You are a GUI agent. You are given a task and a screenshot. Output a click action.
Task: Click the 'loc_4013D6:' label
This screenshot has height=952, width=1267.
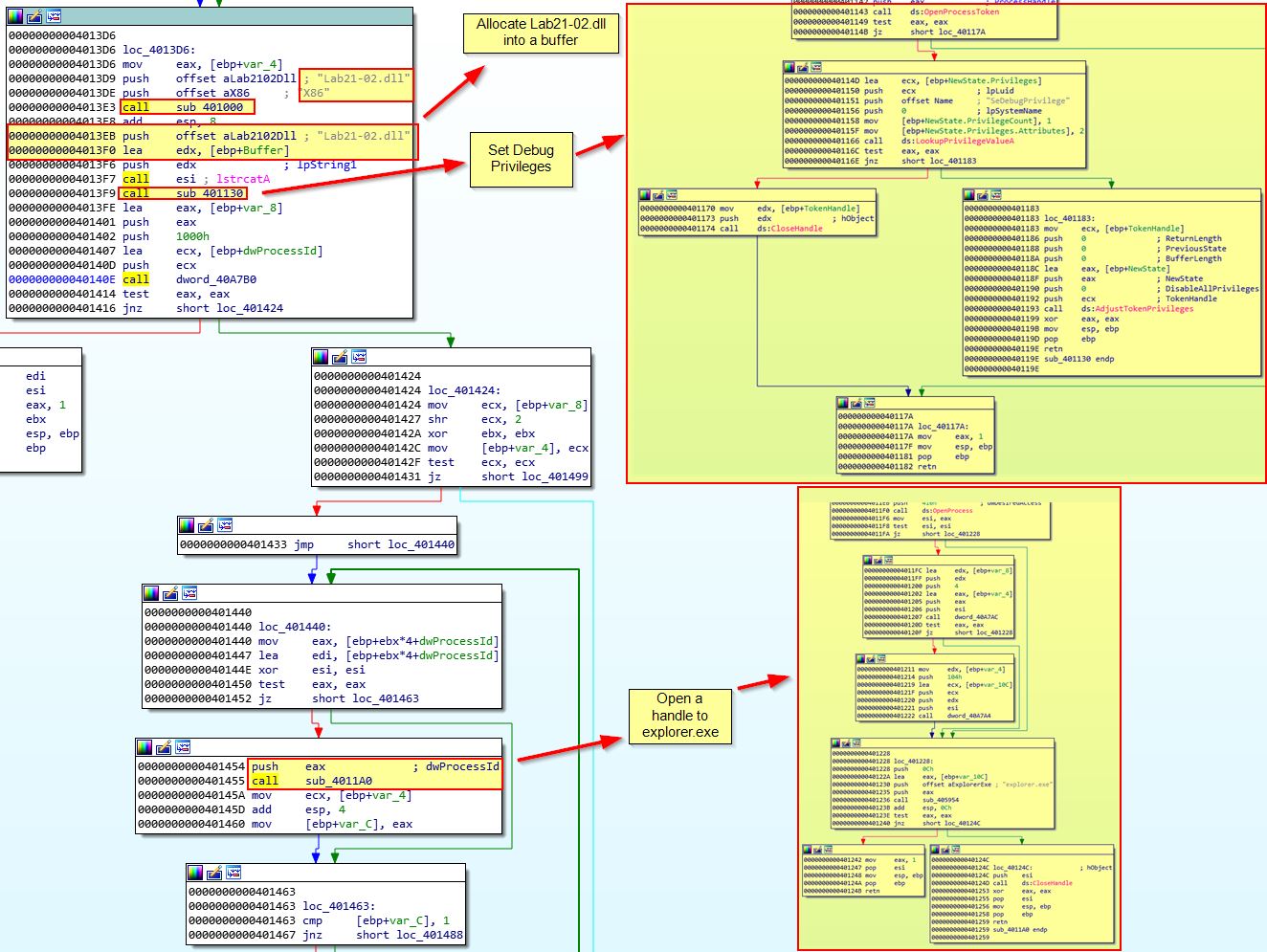(x=159, y=50)
